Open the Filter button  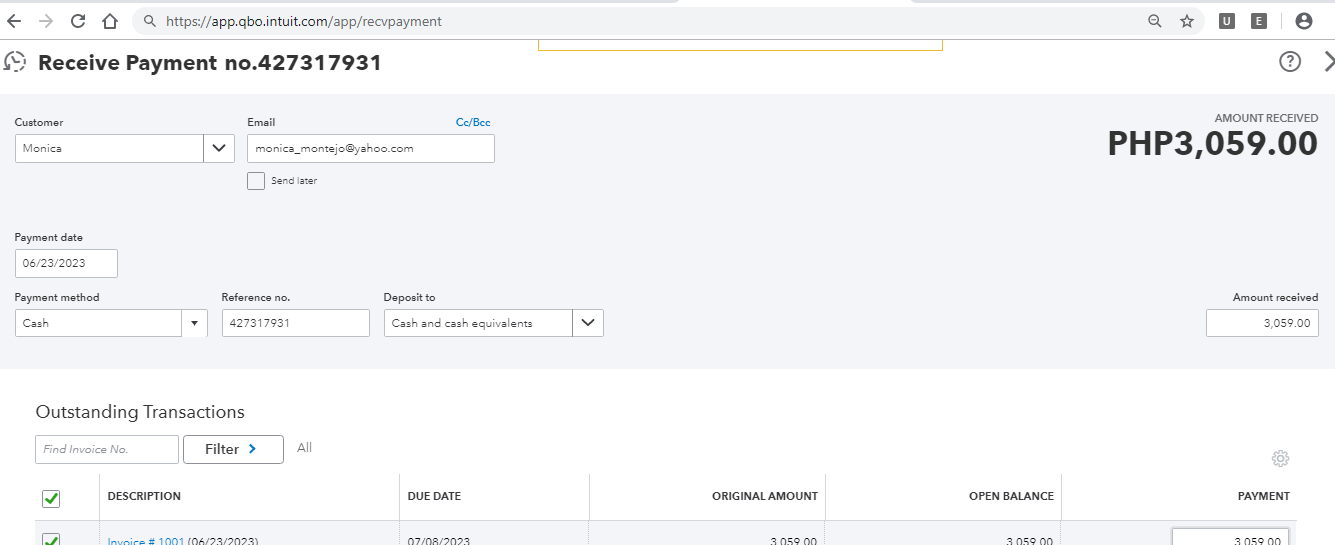click(x=232, y=449)
